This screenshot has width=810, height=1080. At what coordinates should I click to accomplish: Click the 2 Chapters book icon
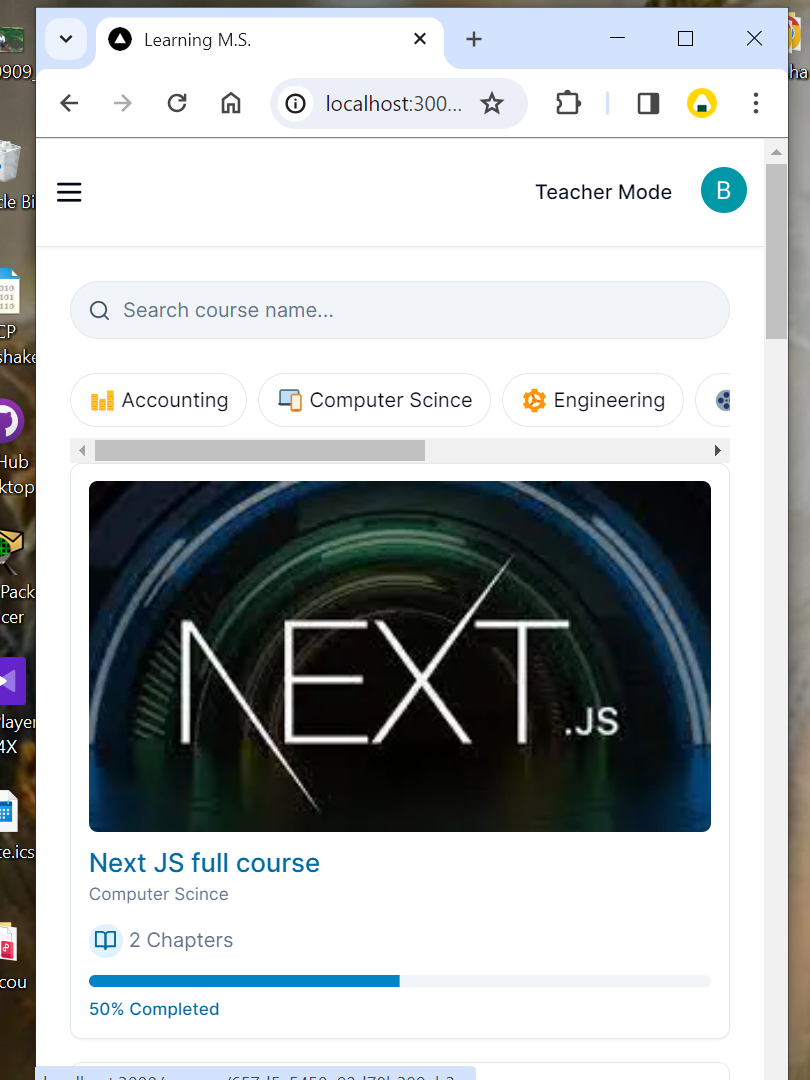[105, 940]
